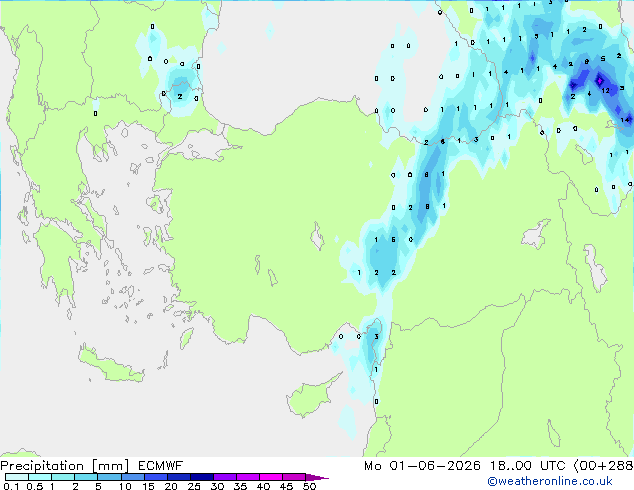The image size is (634, 490).
Task: Click the legend value label '25'
Action: pos(194,486)
